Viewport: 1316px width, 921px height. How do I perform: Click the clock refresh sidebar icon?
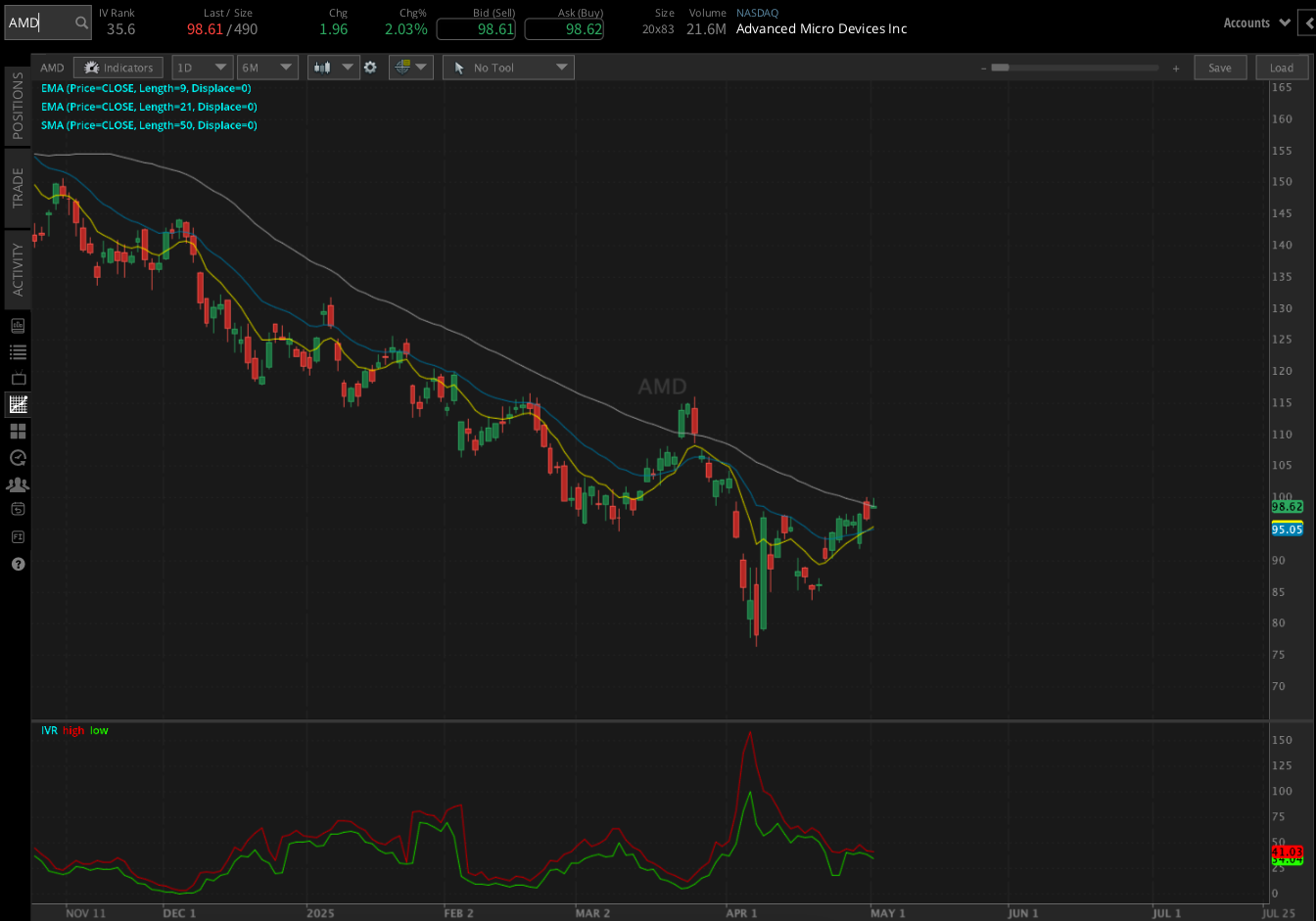click(18, 457)
